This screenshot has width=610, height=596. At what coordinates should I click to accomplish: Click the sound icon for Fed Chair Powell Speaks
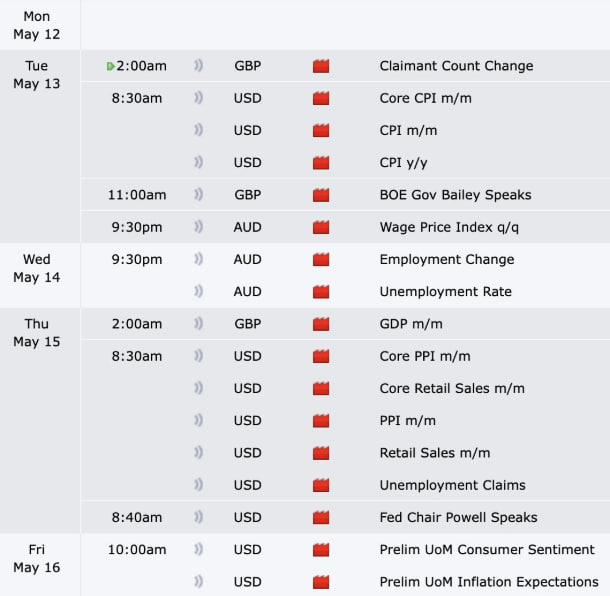(x=198, y=517)
